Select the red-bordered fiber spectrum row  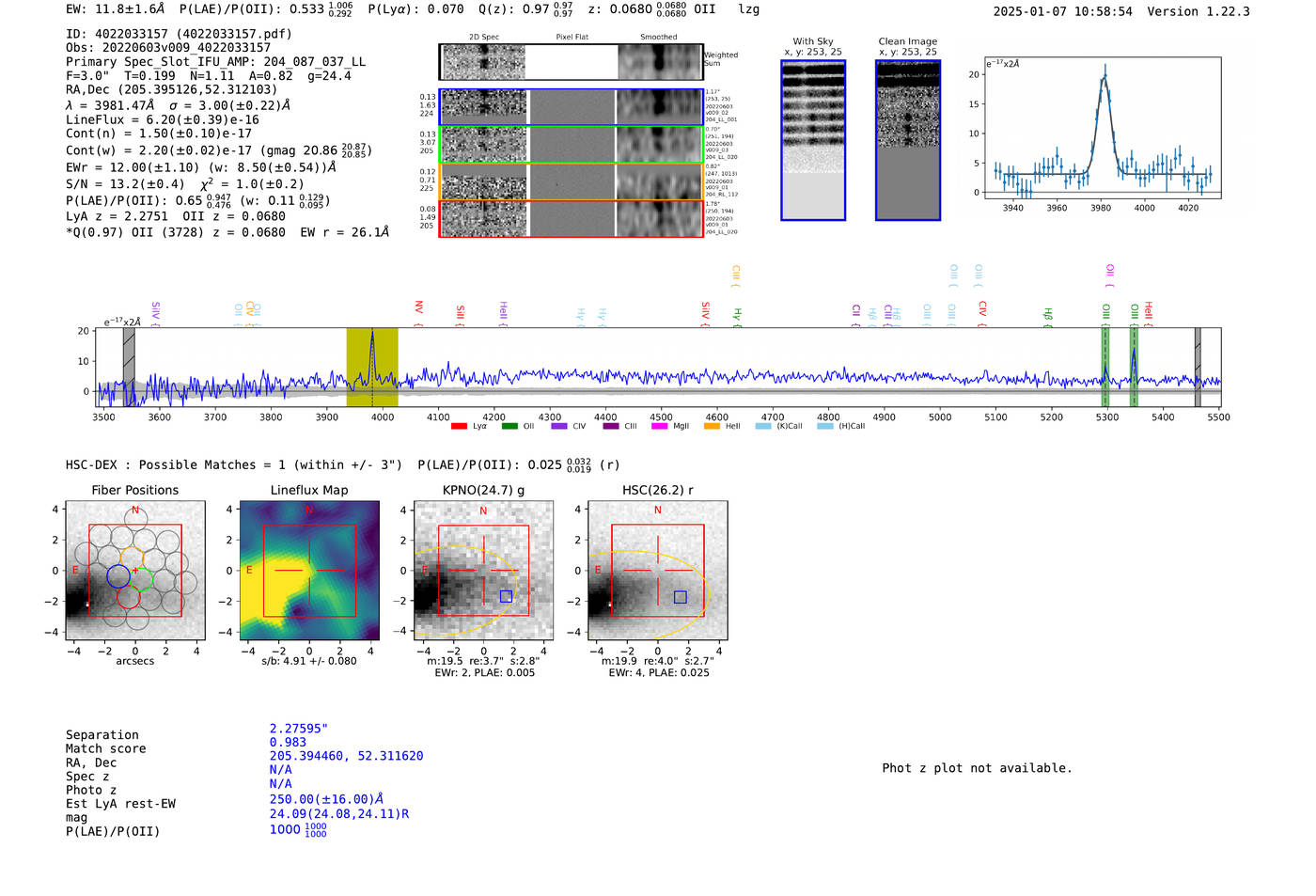click(x=571, y=218)
